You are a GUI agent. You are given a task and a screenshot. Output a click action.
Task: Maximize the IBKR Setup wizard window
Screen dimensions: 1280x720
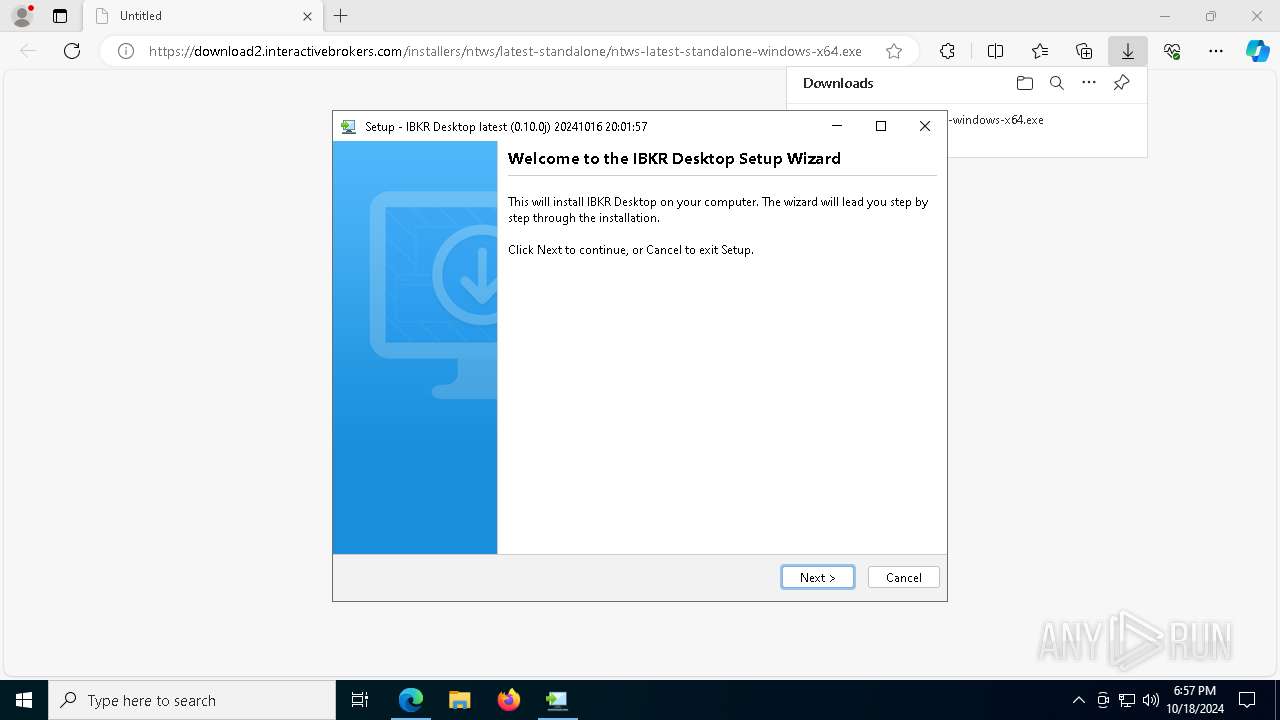pyautogui.click(x=880, y=126)
